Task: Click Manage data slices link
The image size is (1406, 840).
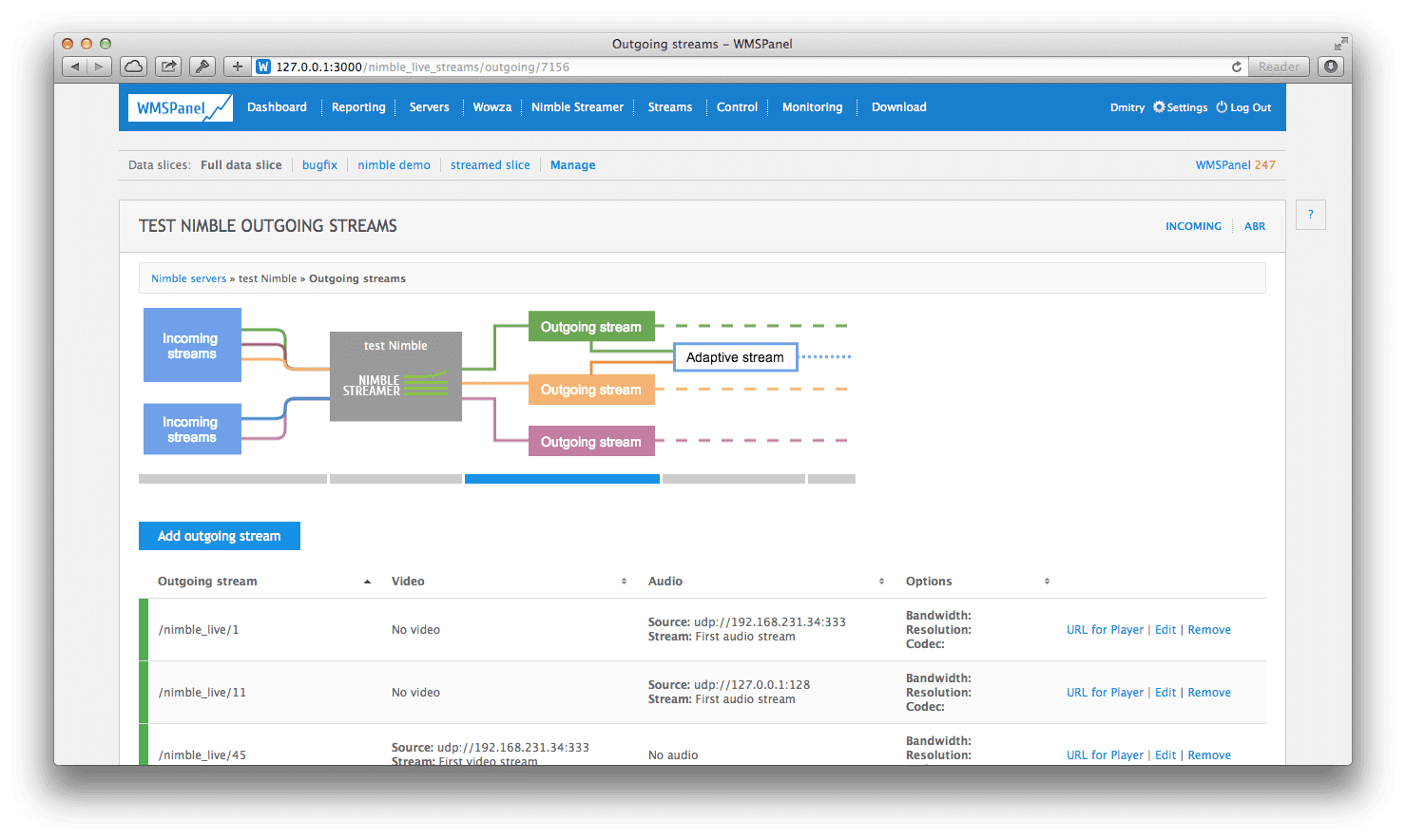Action: click(572, 165)
